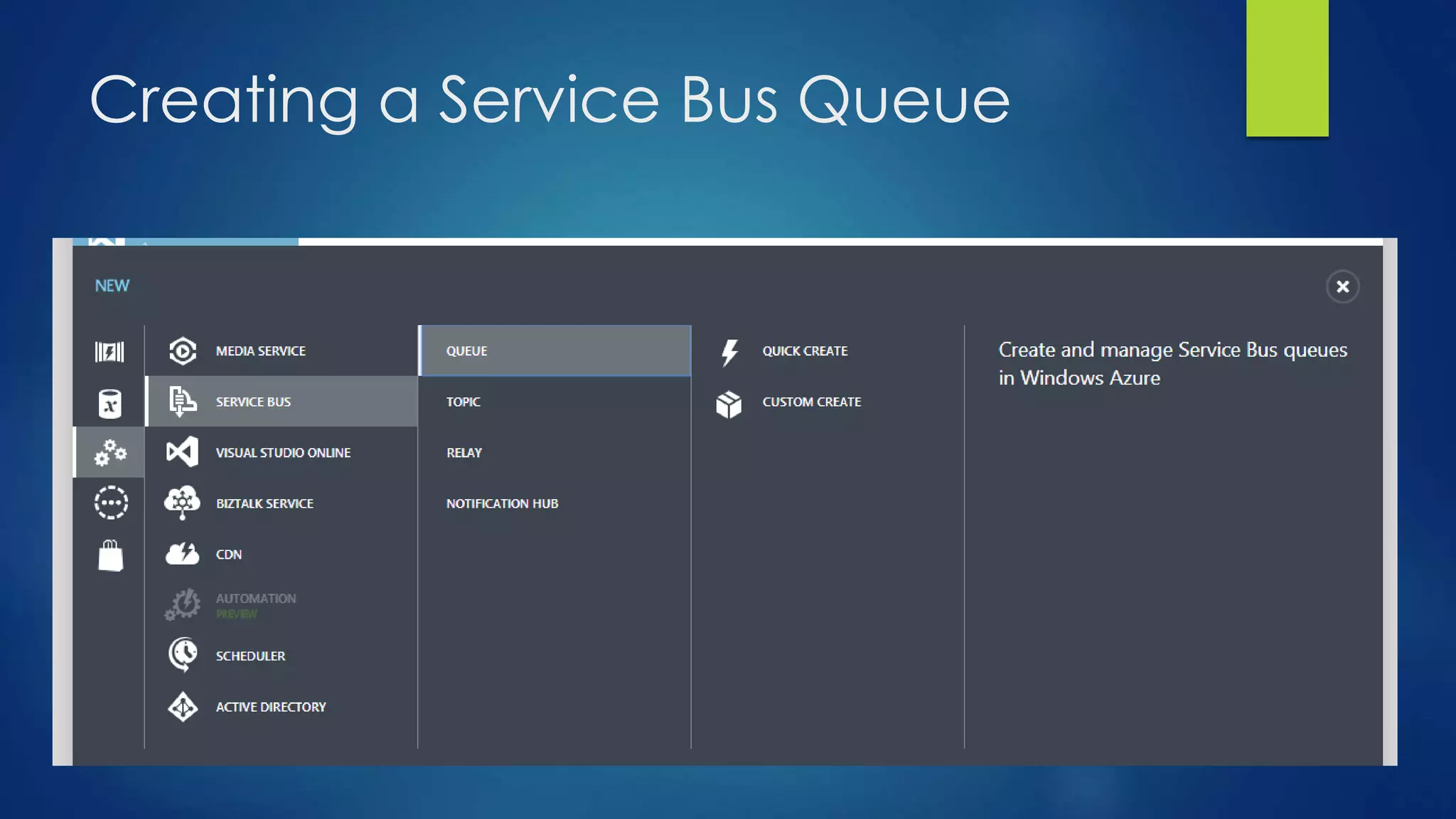Click Custom Create
This screenshot has height=819, width=1456.
tap(811, 402)
